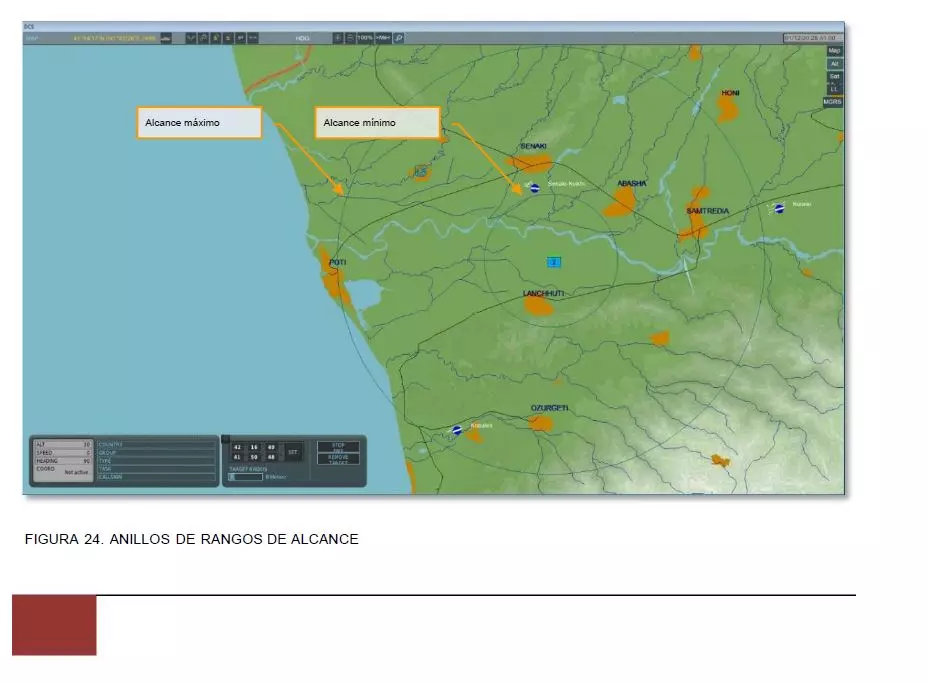The image size is (928, 683).
Task: Click the date and time display in toolbar
Action: (x=811, y=38)
